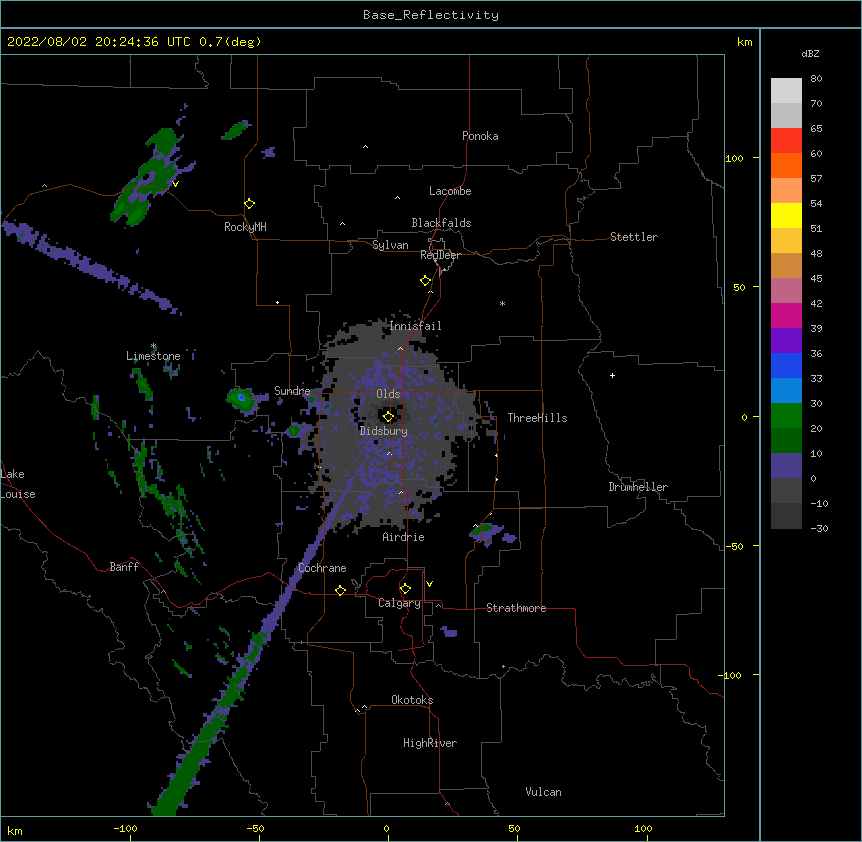
Task: Click the Vulcan city label
Action: pos(543,792)
